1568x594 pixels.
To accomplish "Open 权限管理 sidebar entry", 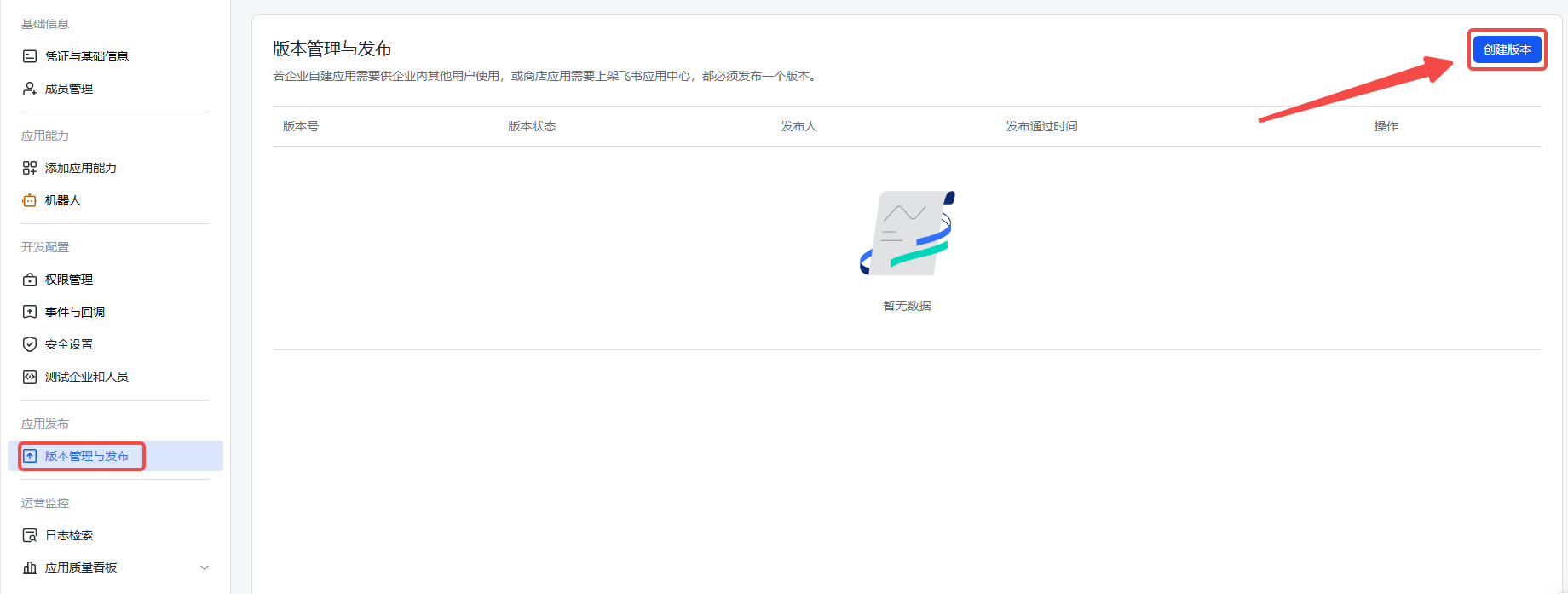I will tap(69, 280).
